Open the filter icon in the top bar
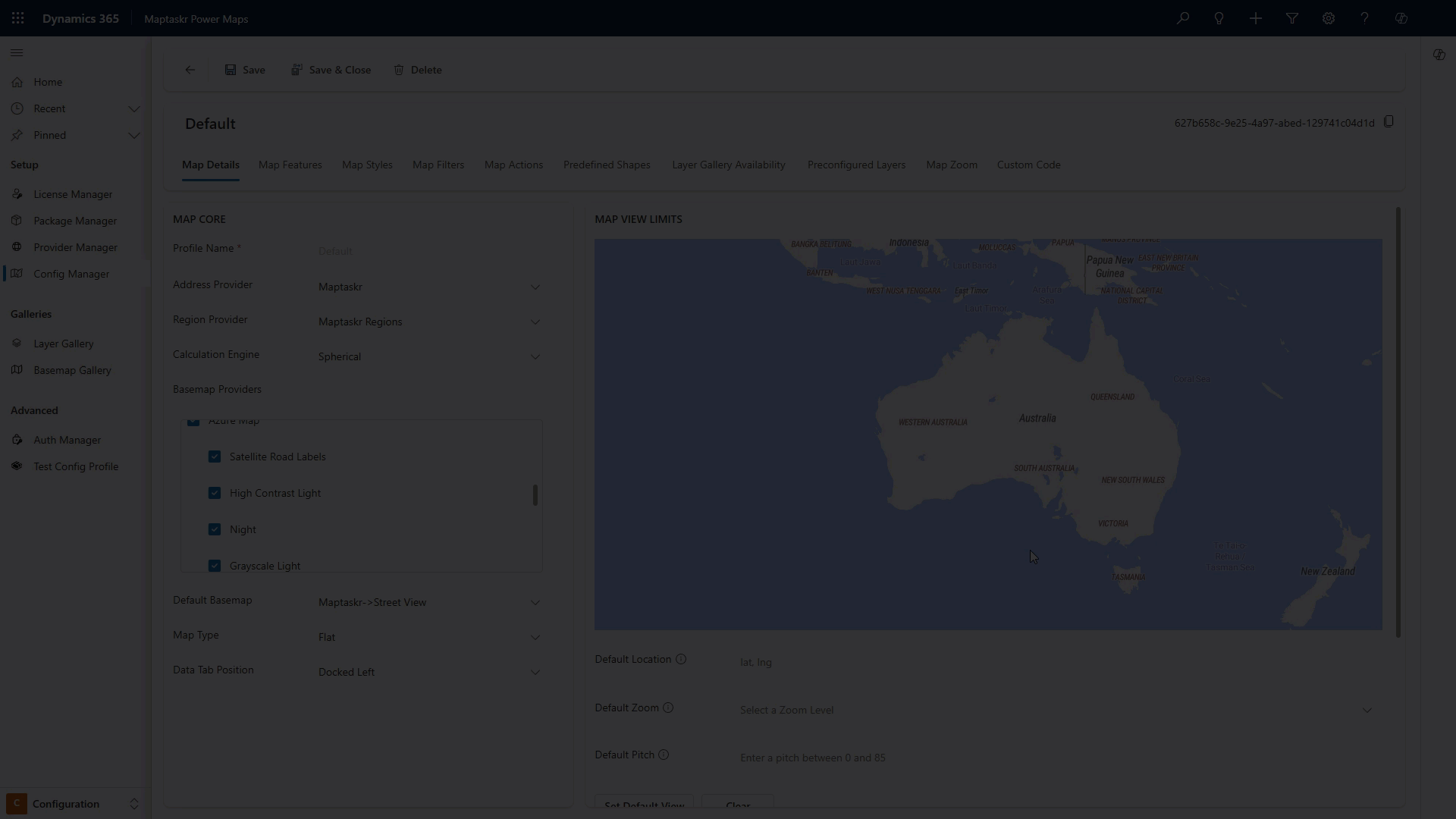The image size is (1456, 819). [x=1292, y=18]
